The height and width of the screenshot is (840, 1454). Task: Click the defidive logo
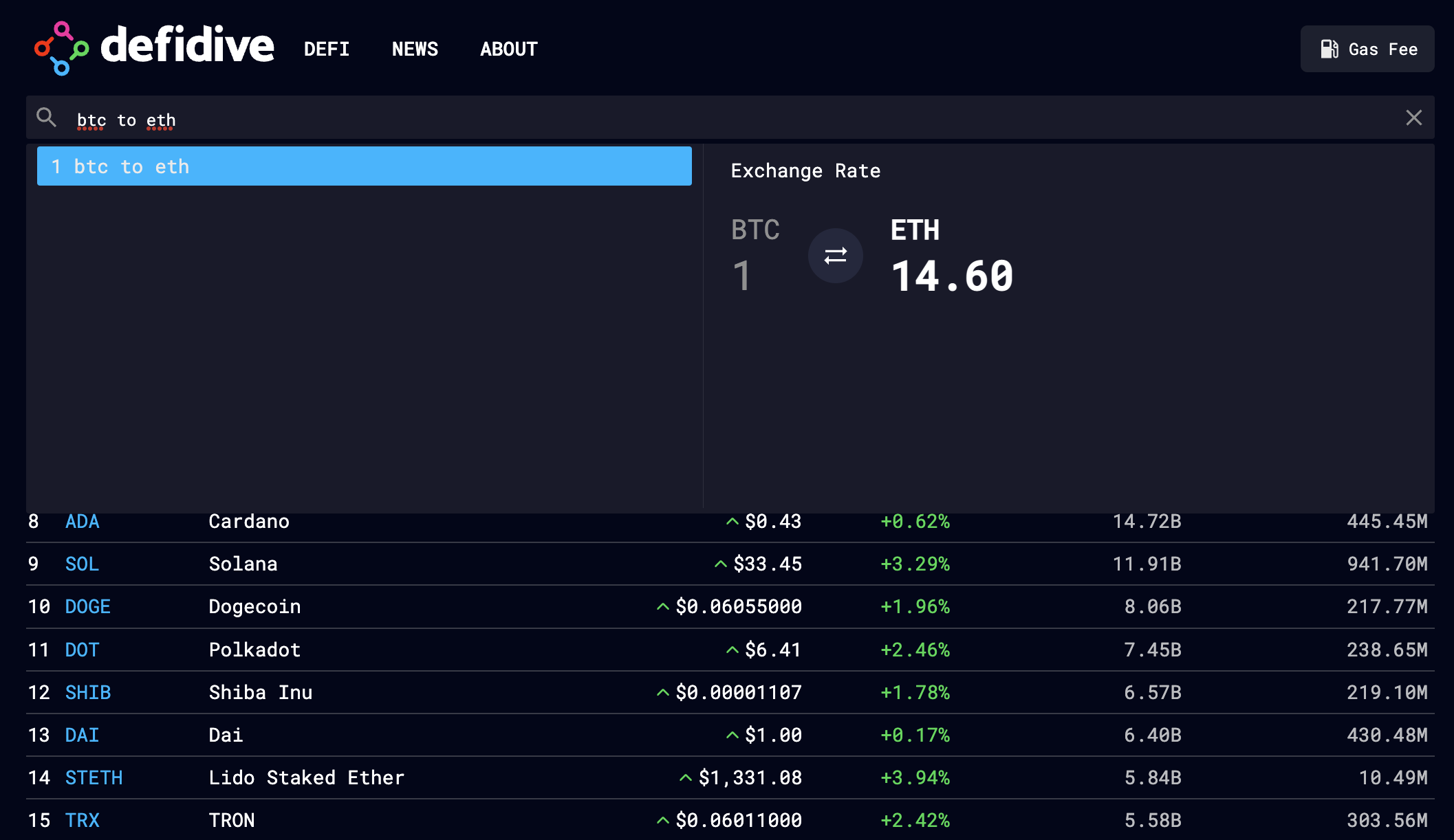point(154,48)
